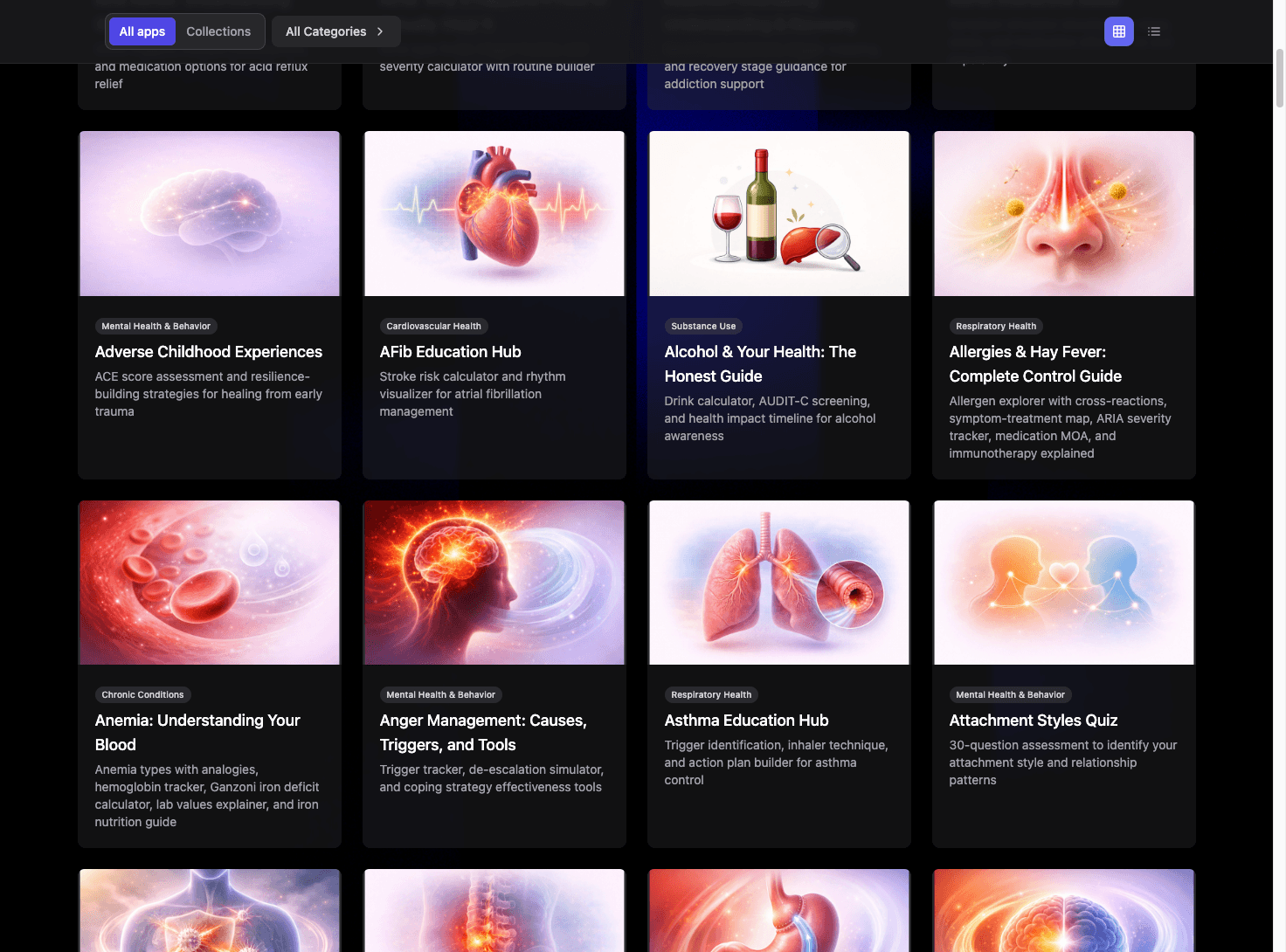Screen dimensions: 1286x952
Task: Select the Chronic Conditions category tag
Action: [x=142, y=695]
